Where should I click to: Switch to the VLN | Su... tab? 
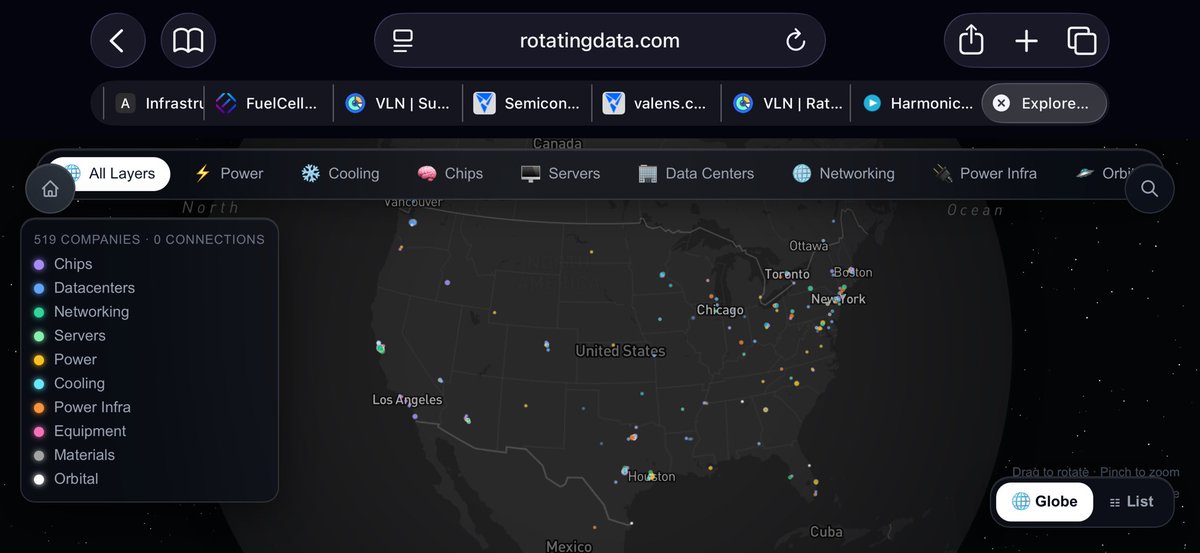[x=399, y=103]
